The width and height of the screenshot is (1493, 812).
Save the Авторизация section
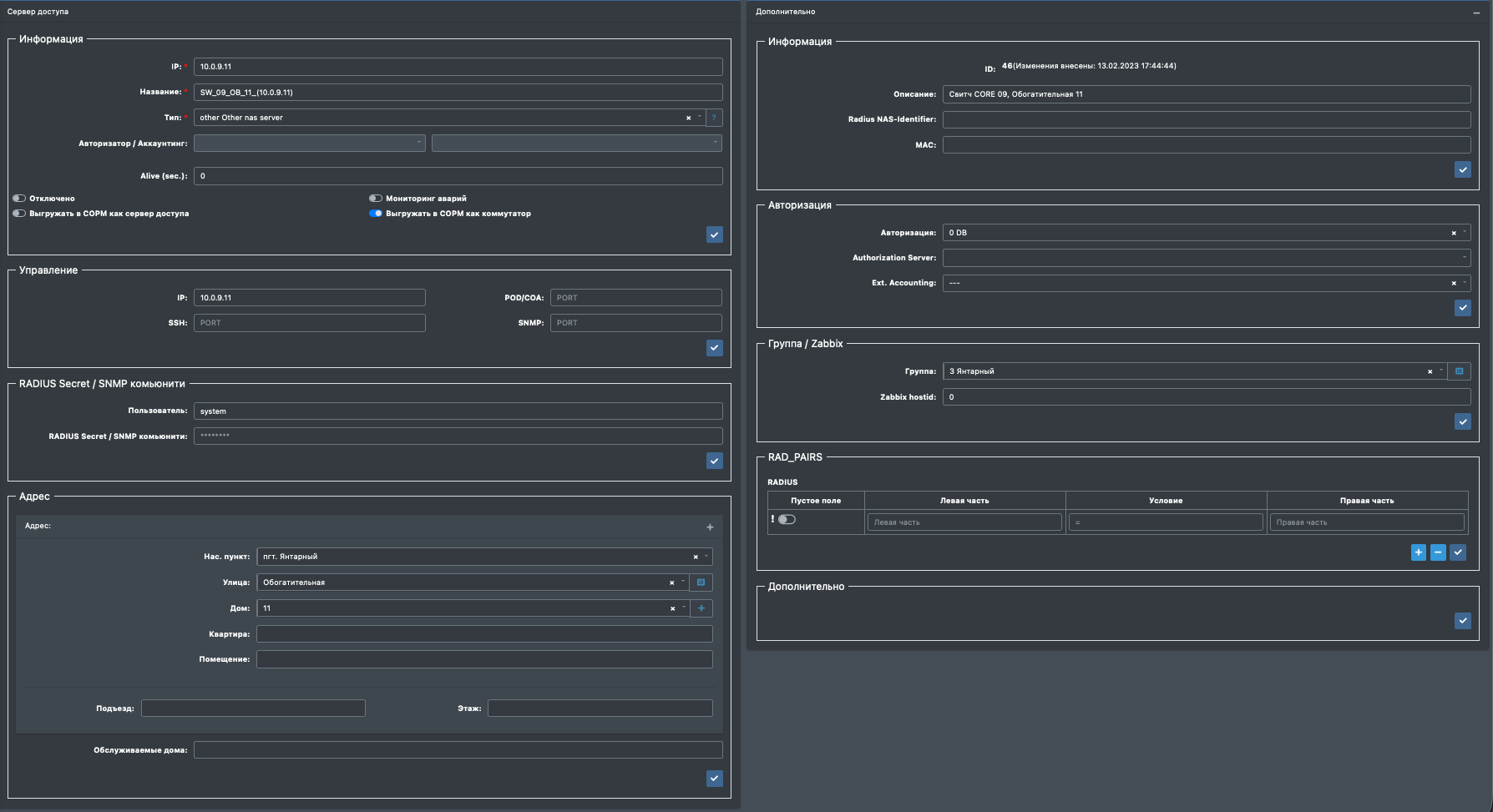[x=1462, y=308]
